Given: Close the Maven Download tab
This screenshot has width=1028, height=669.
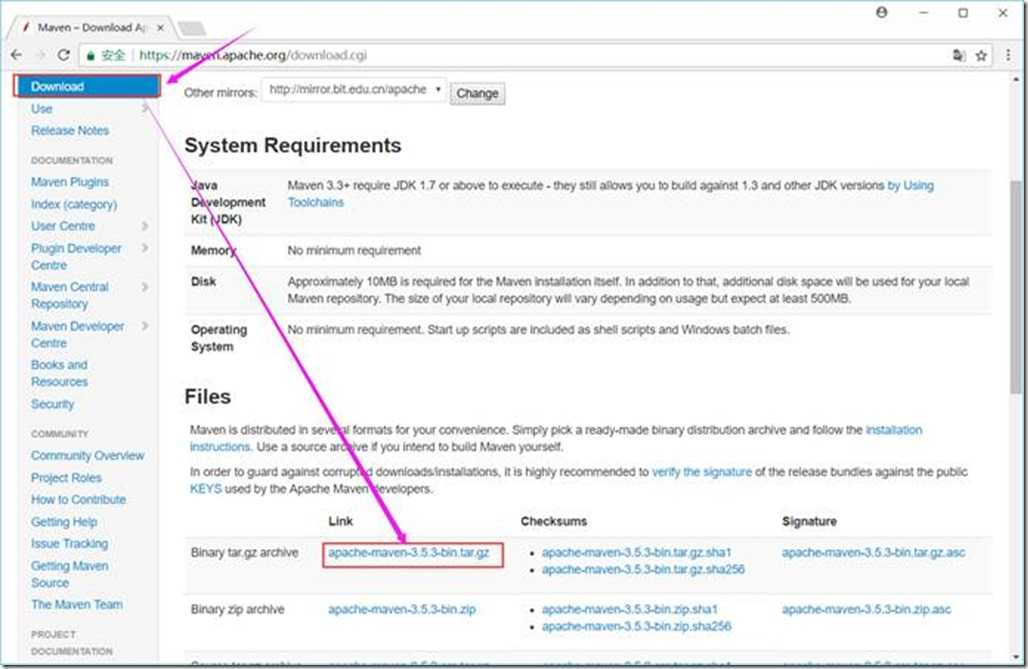Looking at the screenshot, I should click(160, 28).
